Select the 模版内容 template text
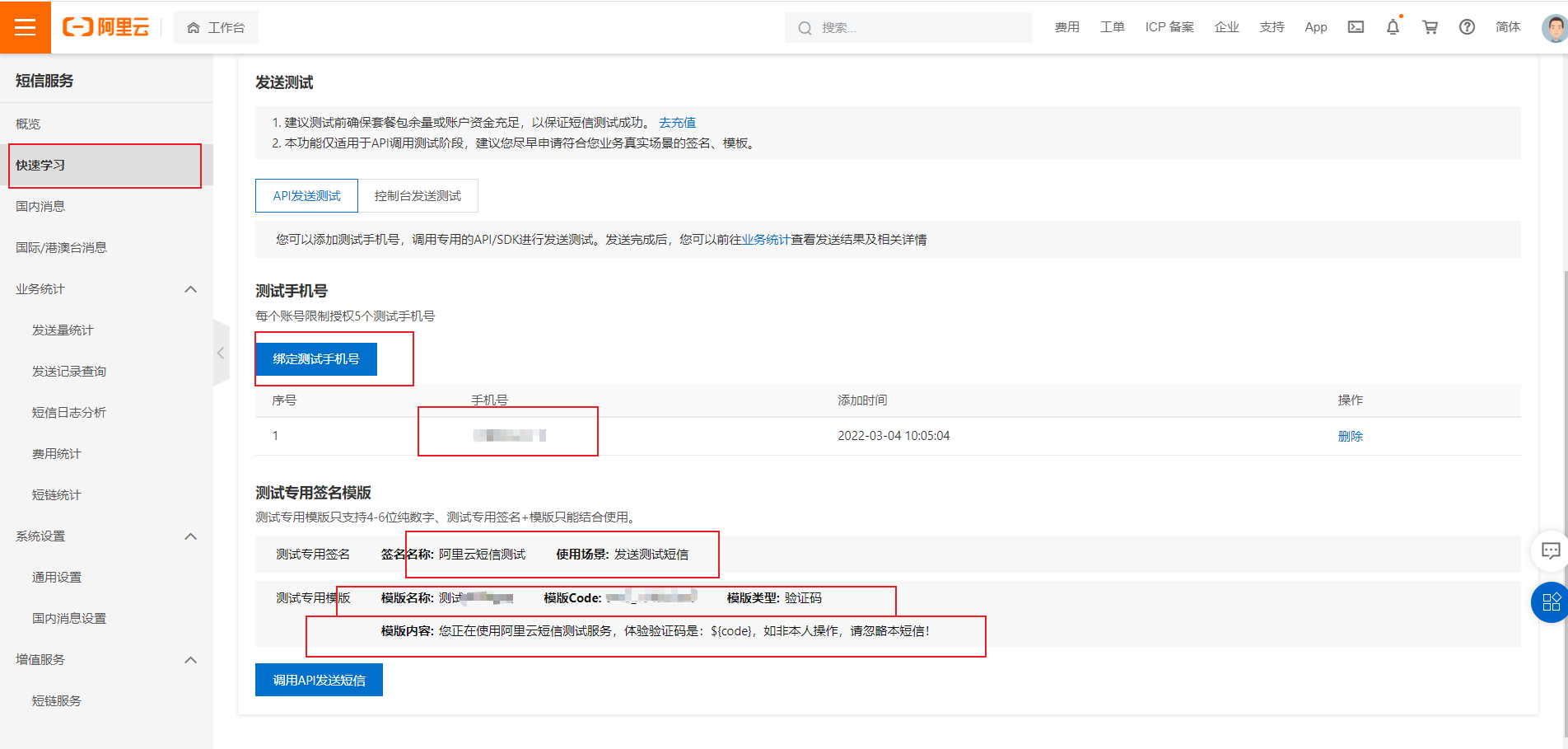This screenshot has height=749, width=1568. [684, 630]
